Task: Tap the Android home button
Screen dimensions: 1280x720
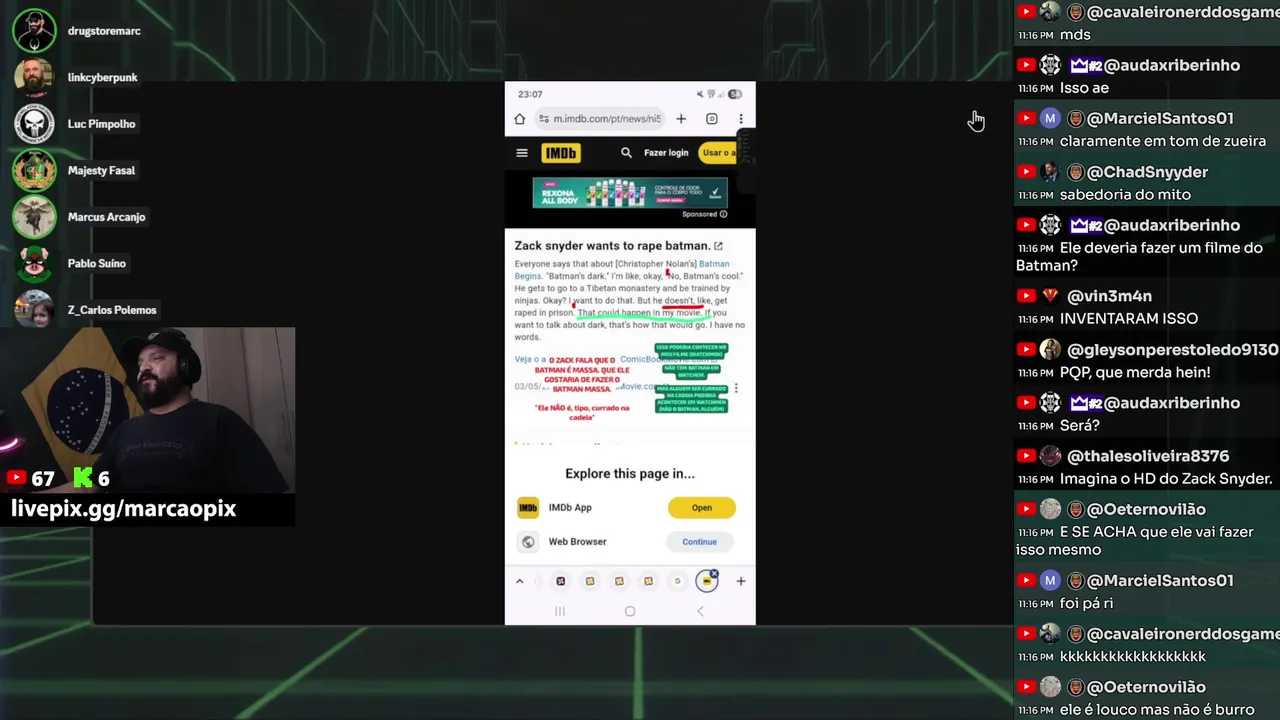Action: [x=630, y=611]
